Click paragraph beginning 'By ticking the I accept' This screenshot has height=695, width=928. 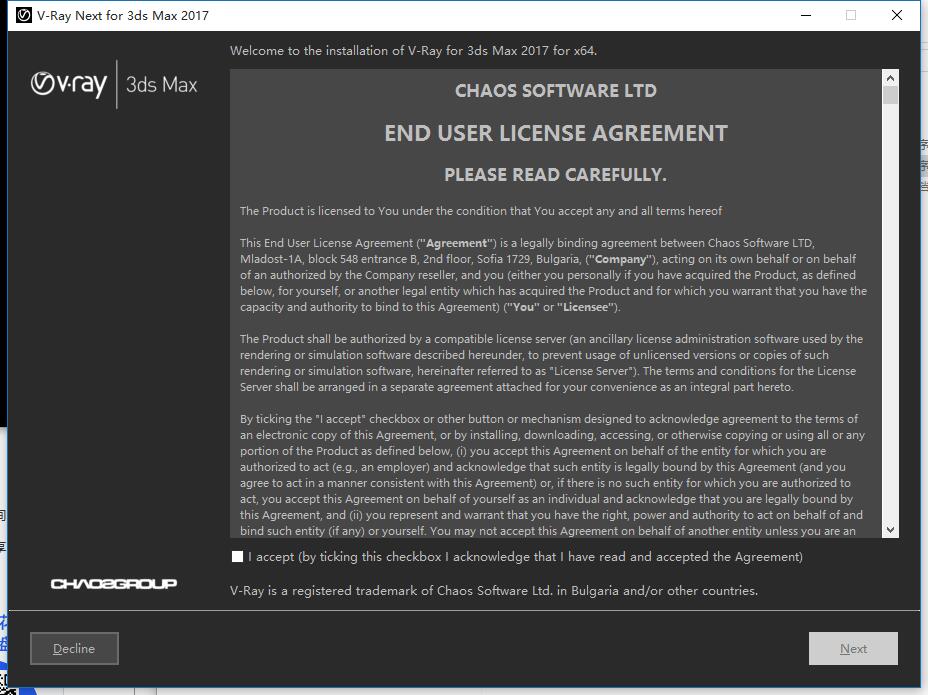click(x=553, y=475)
